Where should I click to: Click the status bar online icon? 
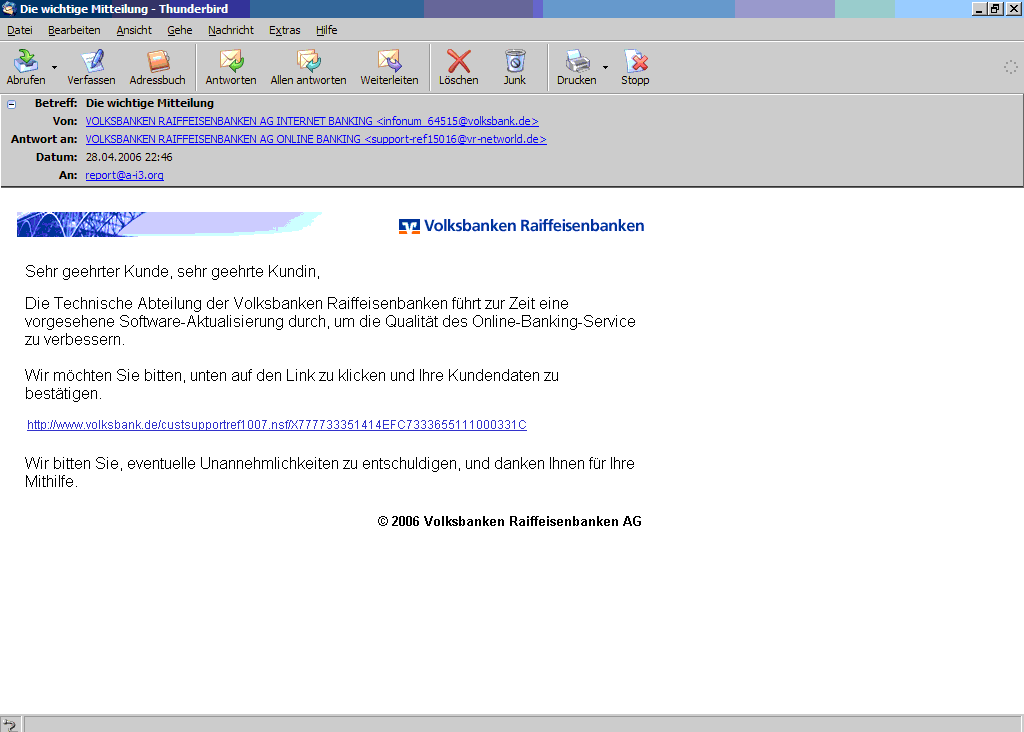tap(10, 724)
